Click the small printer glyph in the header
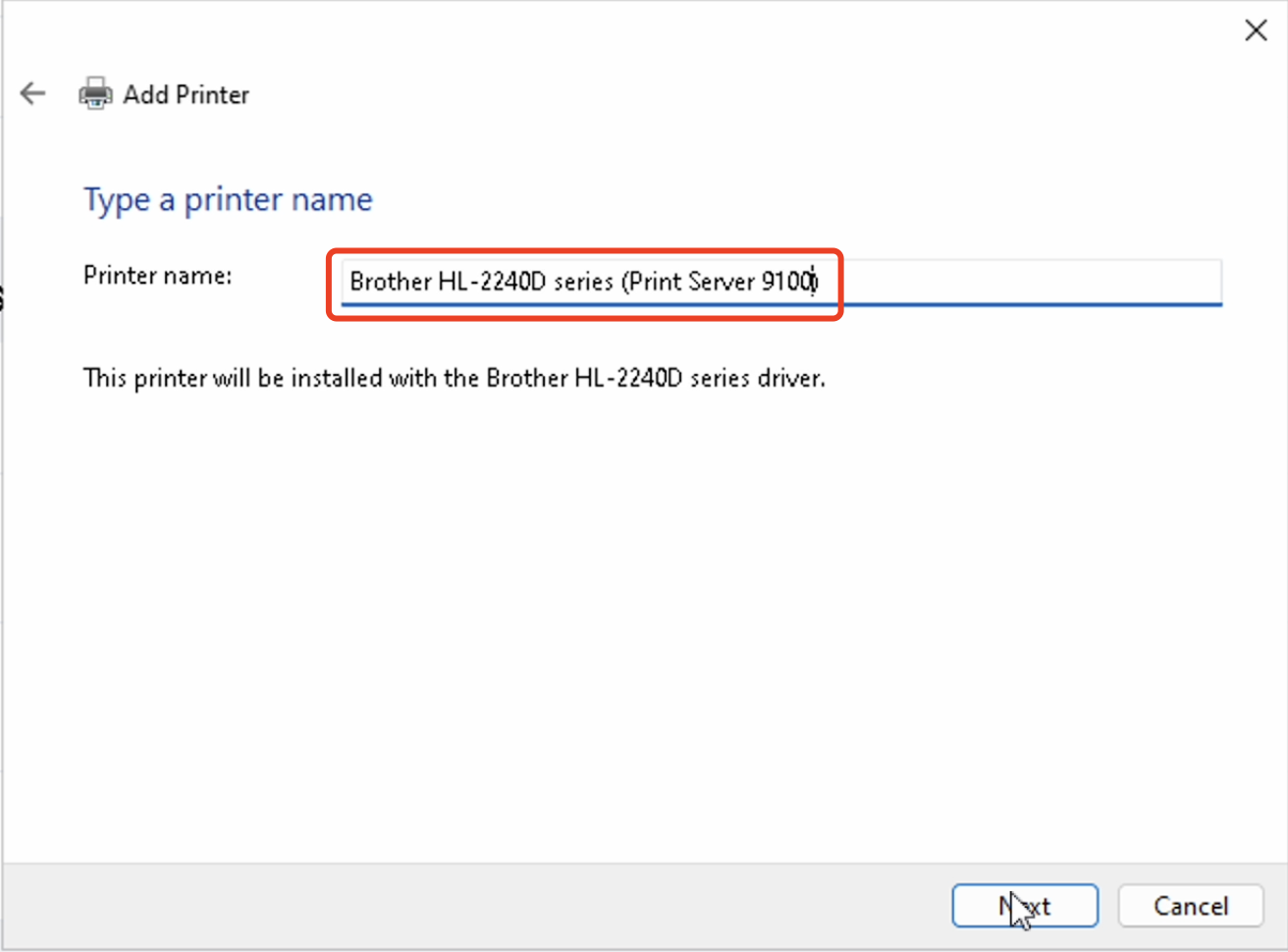 click(94, 93)
